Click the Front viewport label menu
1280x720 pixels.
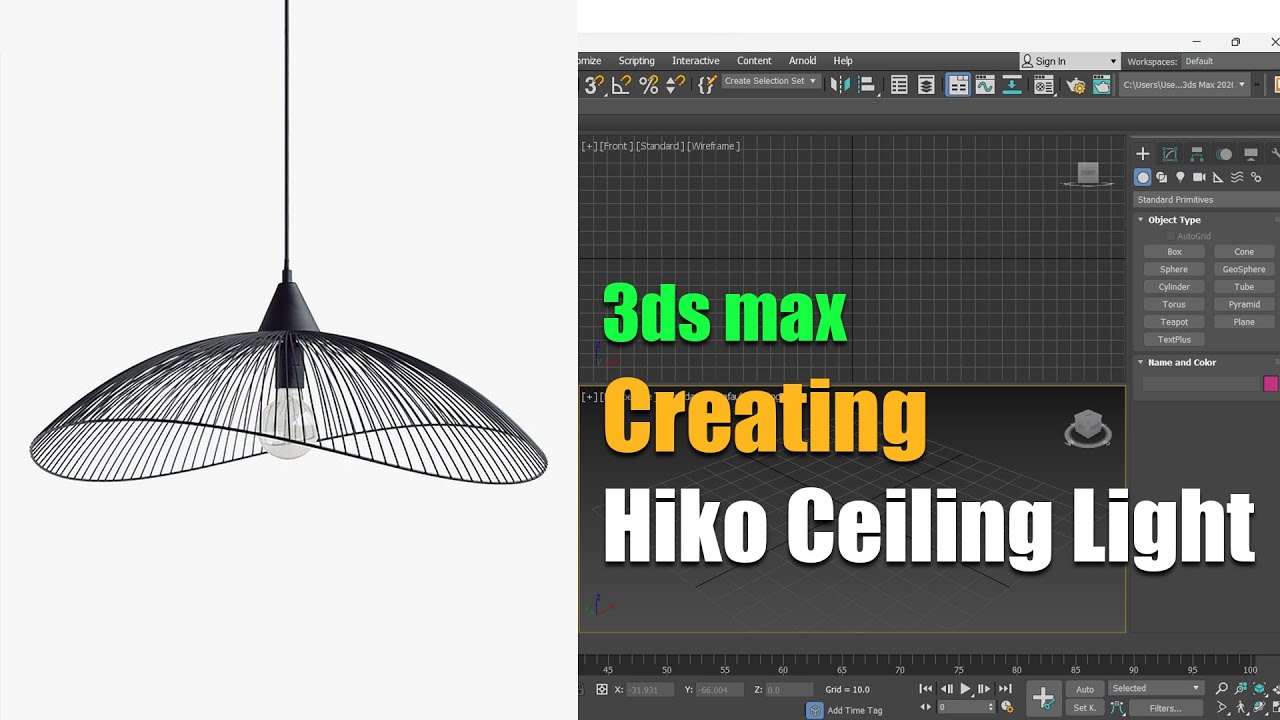pos(615,146)
